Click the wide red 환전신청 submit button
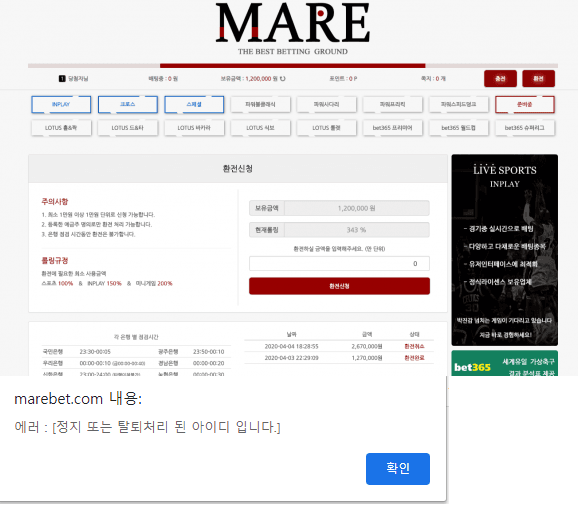 tap(339, 286)
